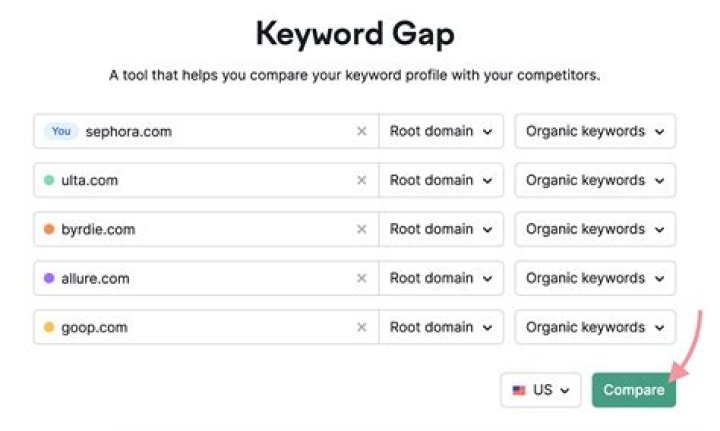
Task: Open the US country selector
Action: (541, 390)
